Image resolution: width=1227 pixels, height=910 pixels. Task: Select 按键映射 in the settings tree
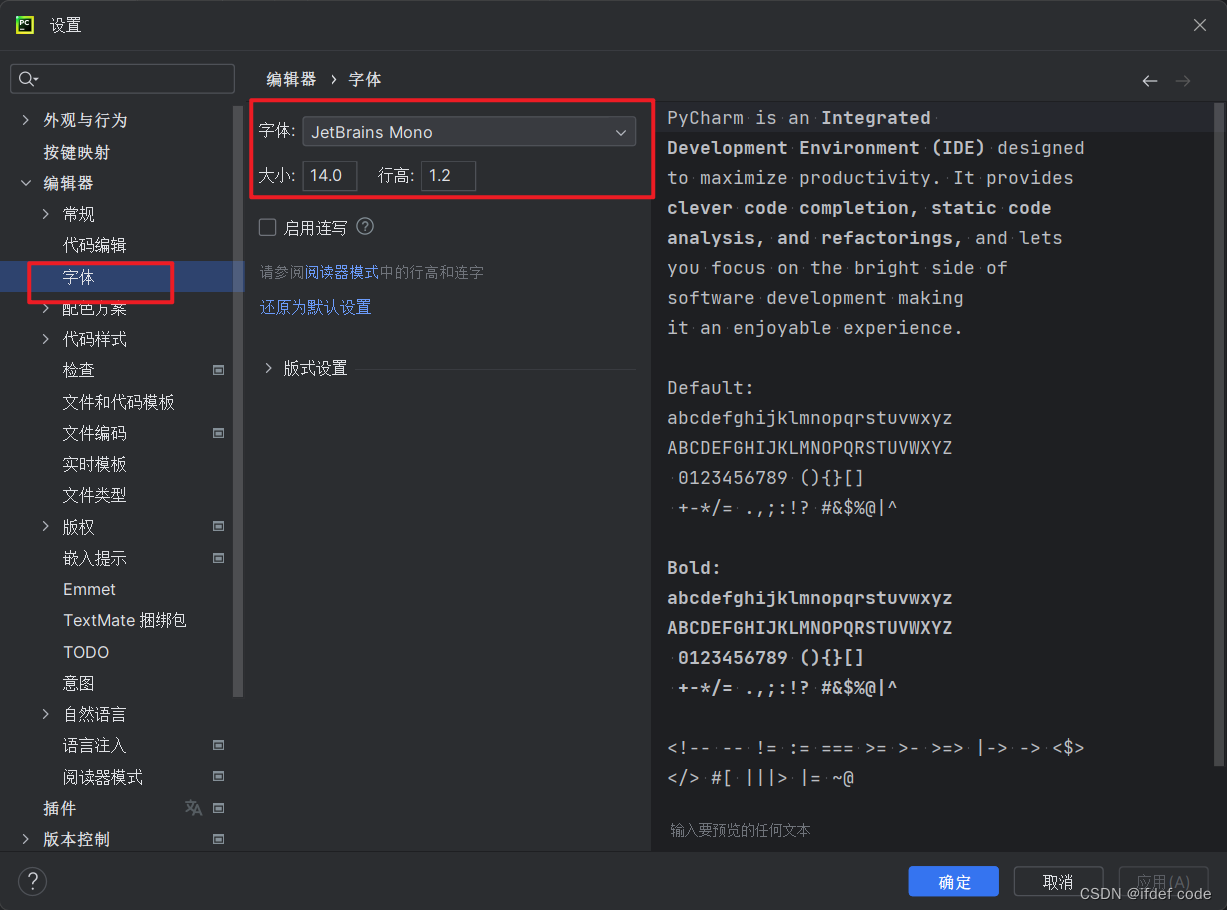76,152
